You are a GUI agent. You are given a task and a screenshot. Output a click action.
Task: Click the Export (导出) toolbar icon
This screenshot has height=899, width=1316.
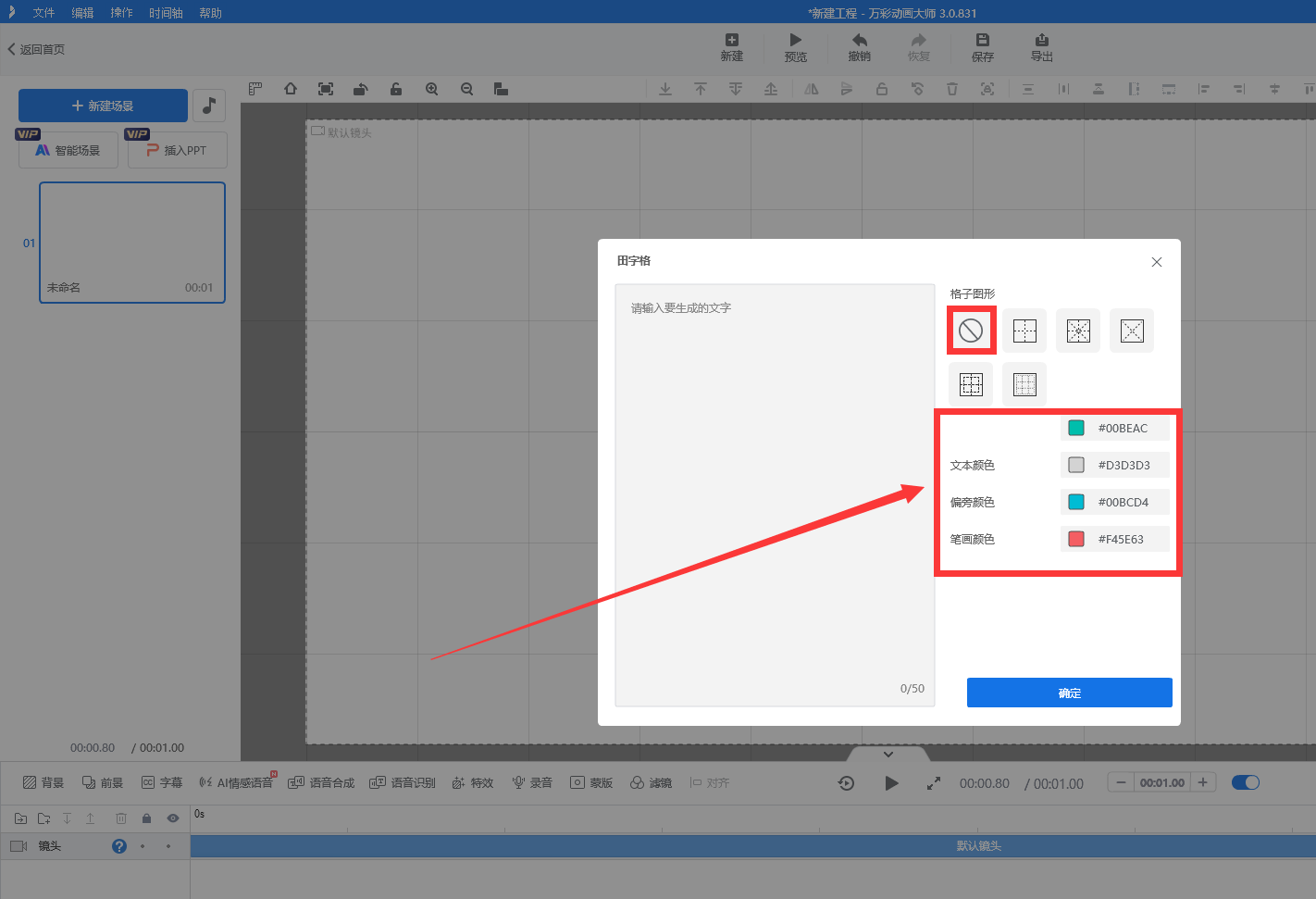(x=1041, y=47)
